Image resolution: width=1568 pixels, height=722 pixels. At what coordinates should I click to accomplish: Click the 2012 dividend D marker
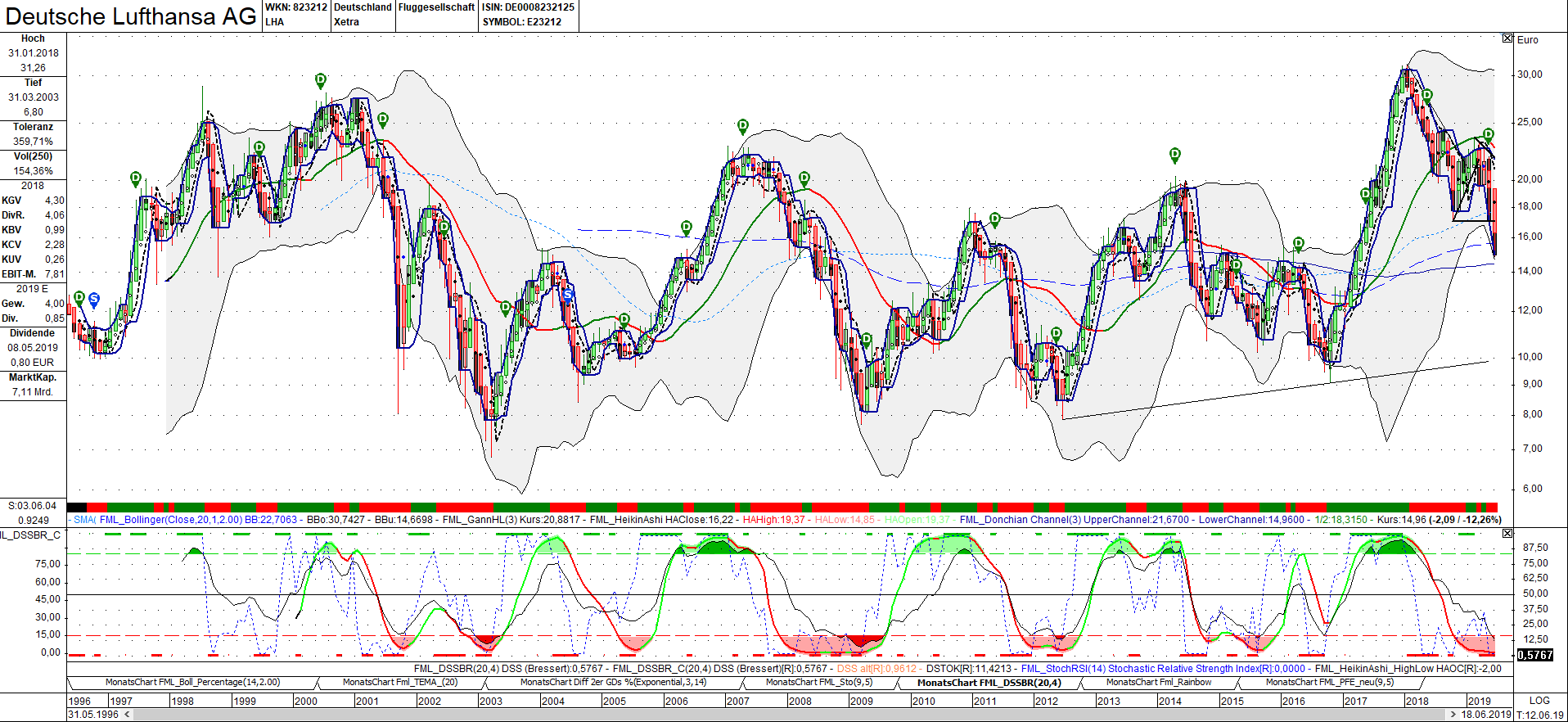1057,334
